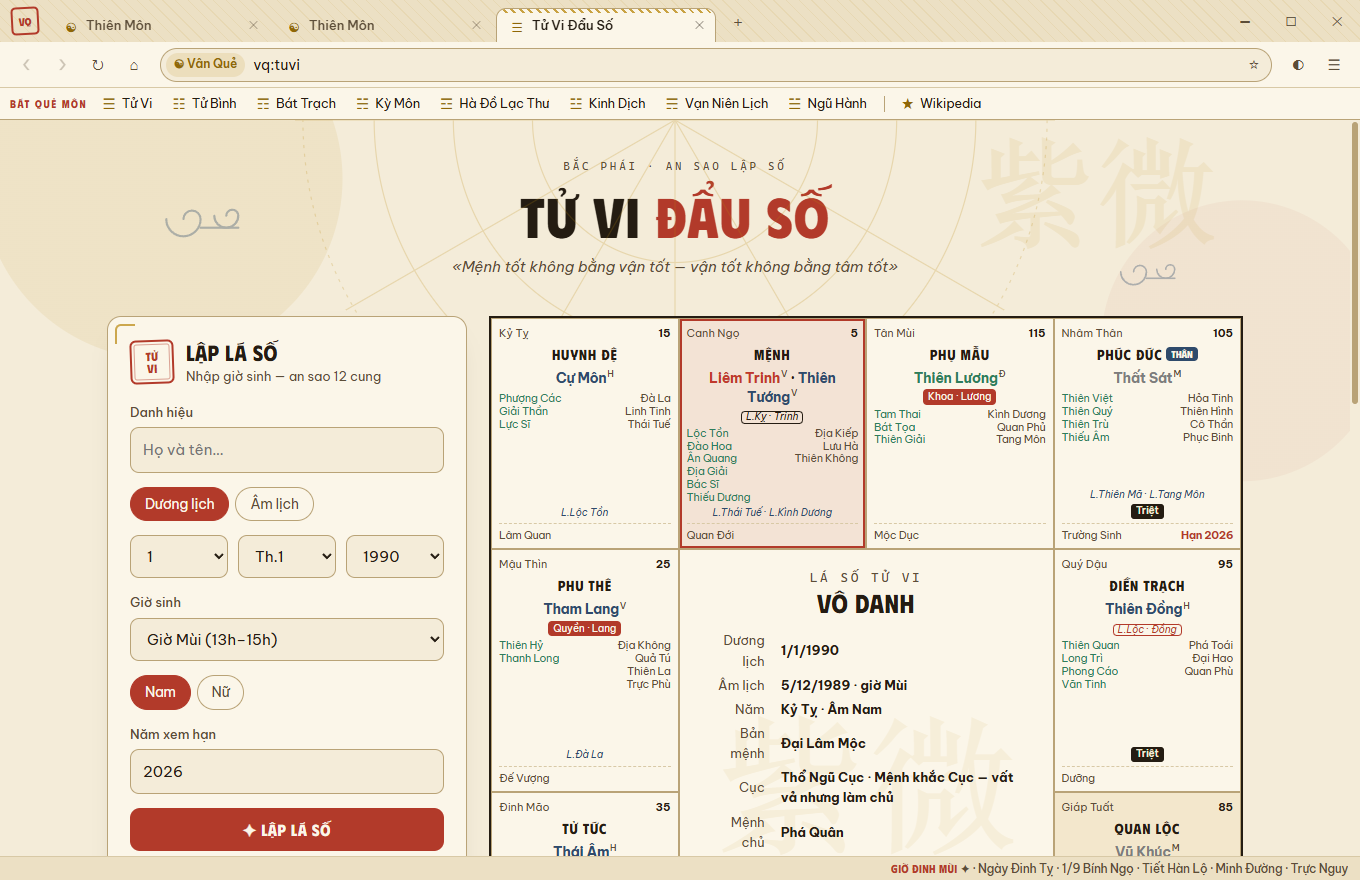Open the browser hamburger menu
The height and width of the screenshot is (880, 1360).
[1334, 65]
